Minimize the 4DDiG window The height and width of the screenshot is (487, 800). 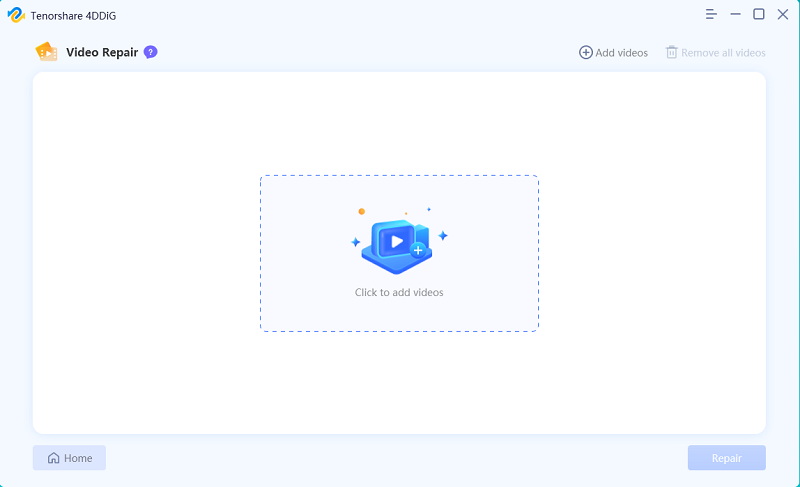[735, 14]
